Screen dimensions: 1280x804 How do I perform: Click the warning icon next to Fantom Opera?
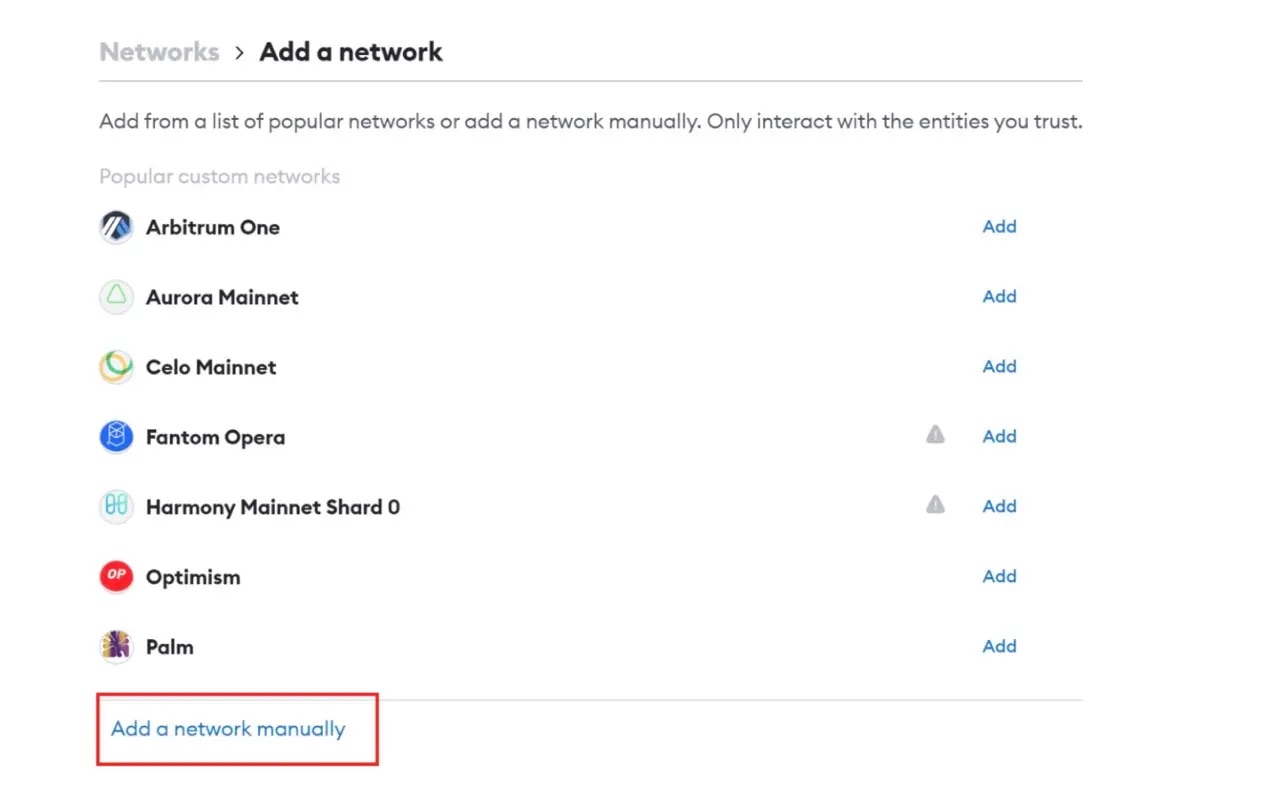pos(935,434)
